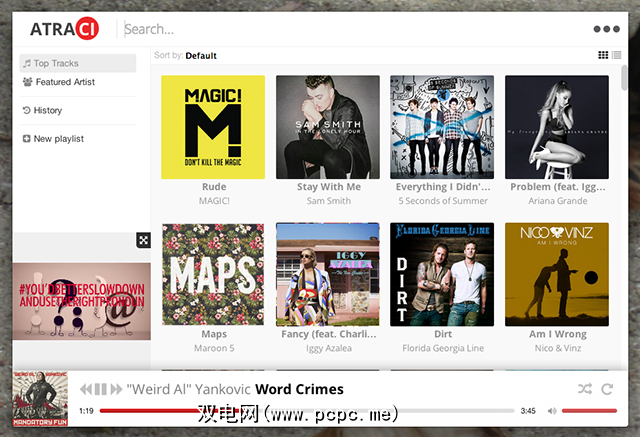Create a New playlist
The image size is (640, 437).
(78, 139)
